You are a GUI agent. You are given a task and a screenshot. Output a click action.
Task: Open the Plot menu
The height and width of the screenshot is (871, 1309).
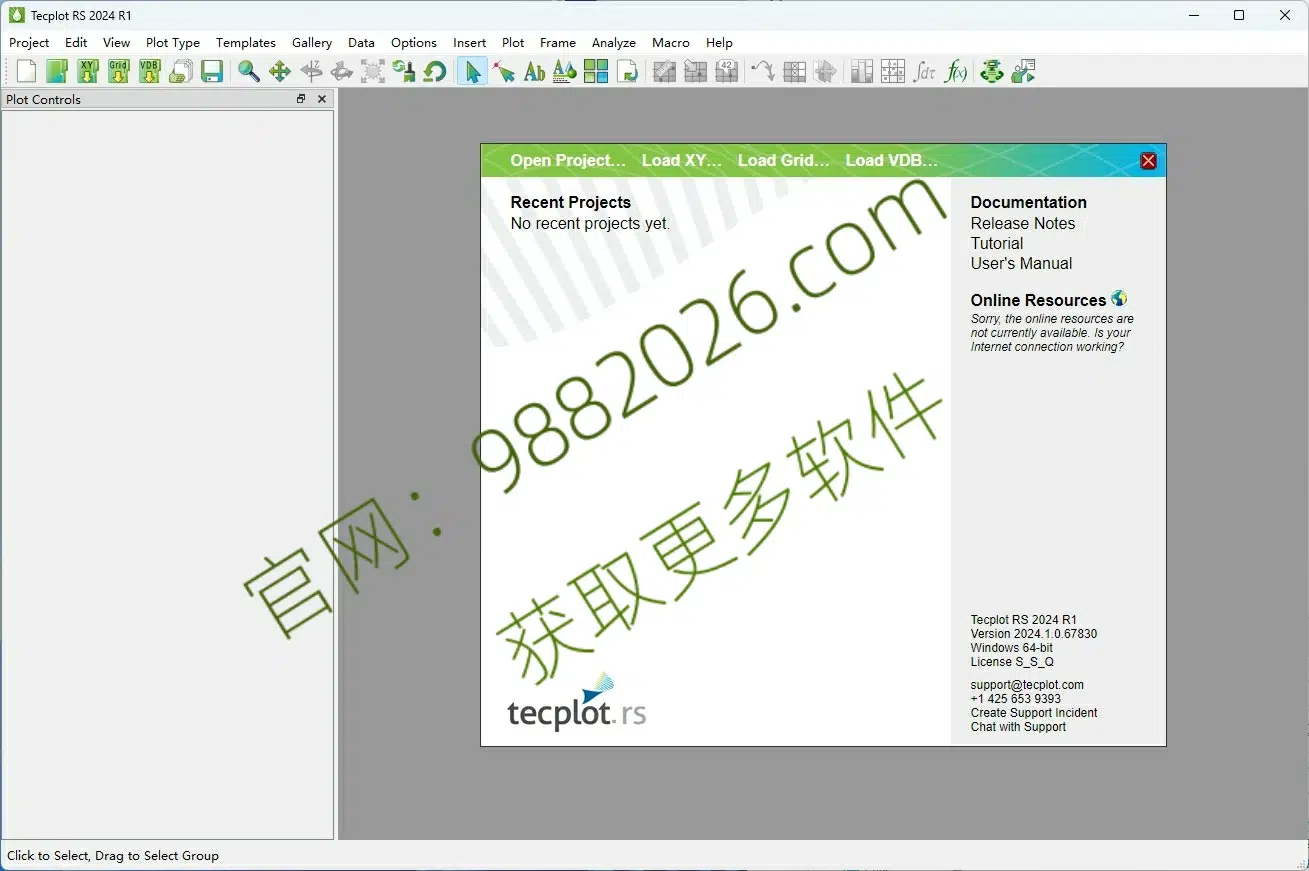tap(513, 42)
